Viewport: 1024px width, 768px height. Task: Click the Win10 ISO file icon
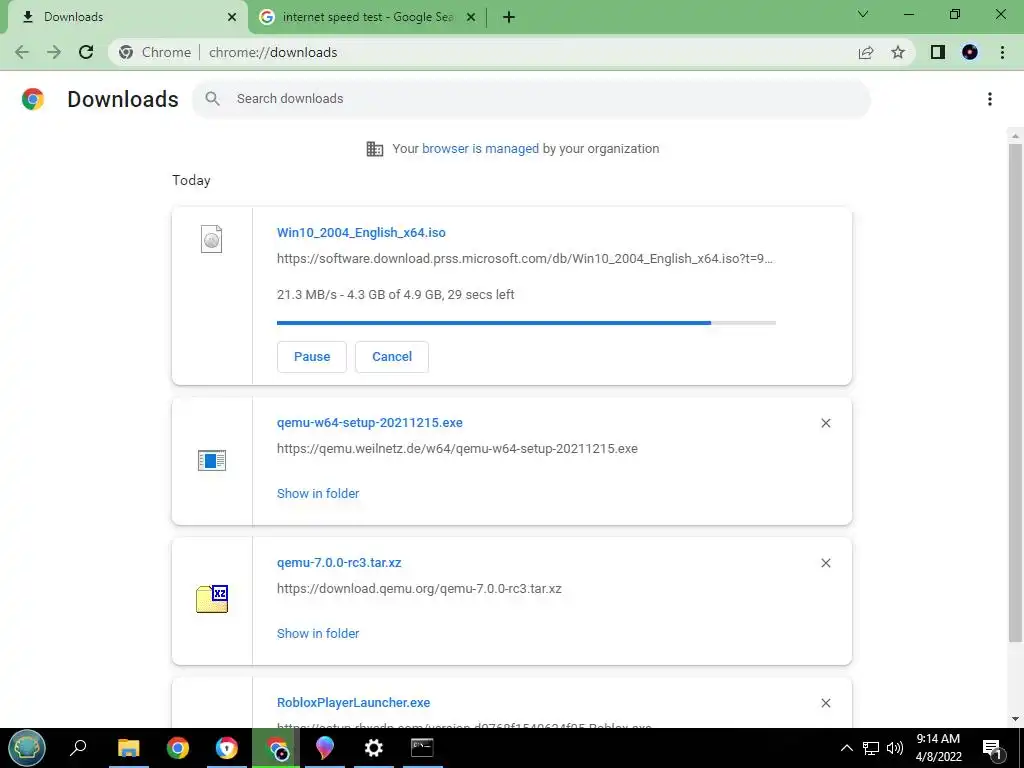[x=212, y=239]
